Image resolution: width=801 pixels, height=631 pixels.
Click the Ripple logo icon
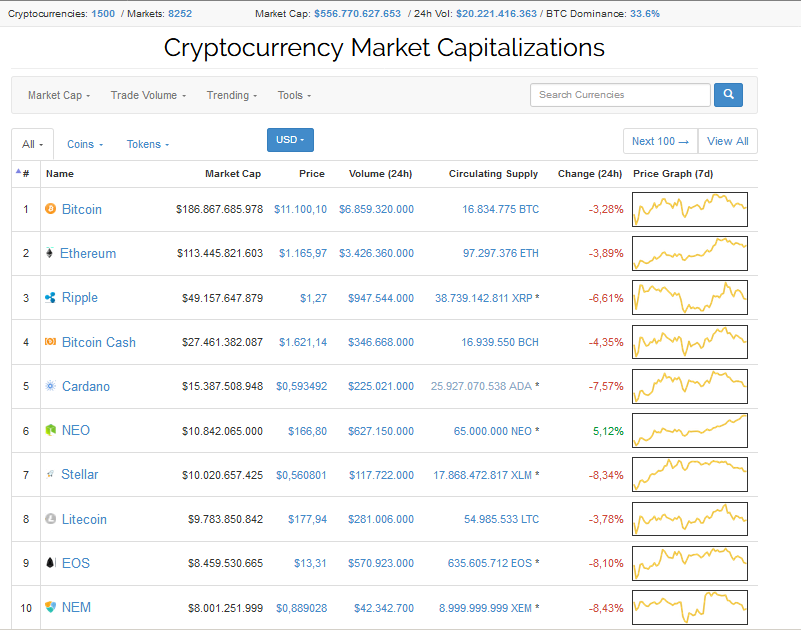coord(50,297)
